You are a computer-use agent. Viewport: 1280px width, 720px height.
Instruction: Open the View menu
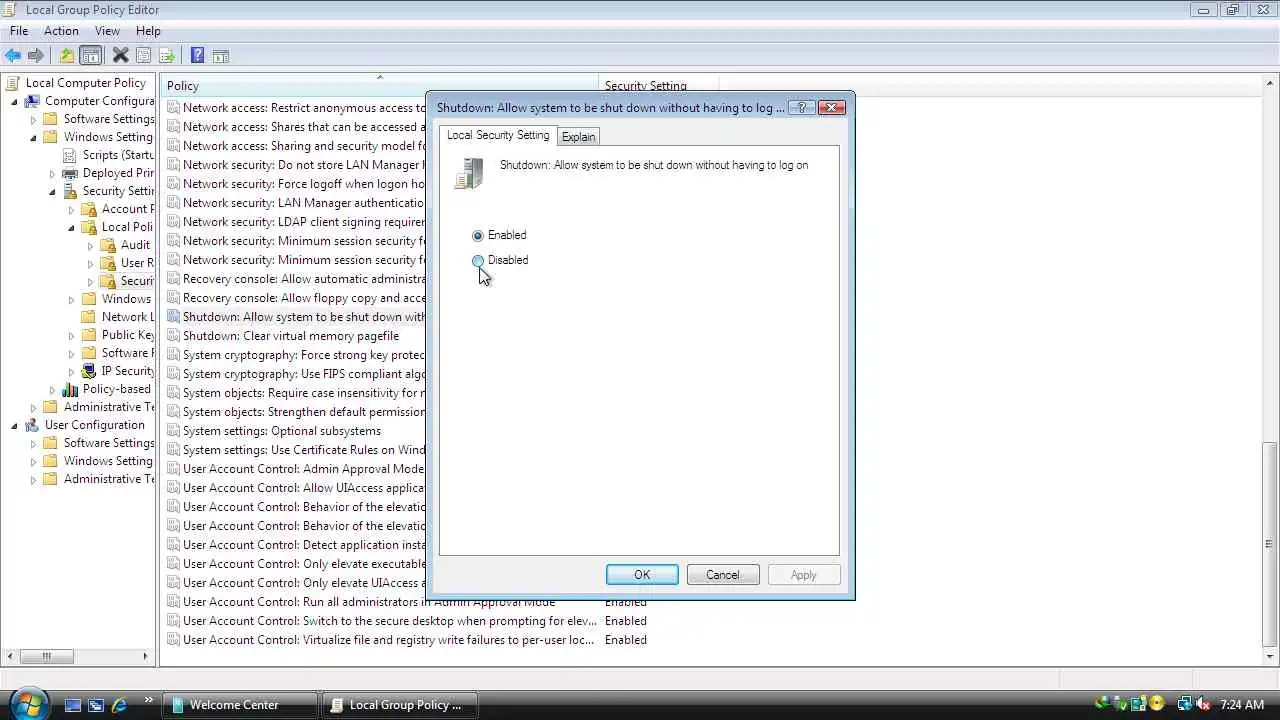(x=107, y=31)
